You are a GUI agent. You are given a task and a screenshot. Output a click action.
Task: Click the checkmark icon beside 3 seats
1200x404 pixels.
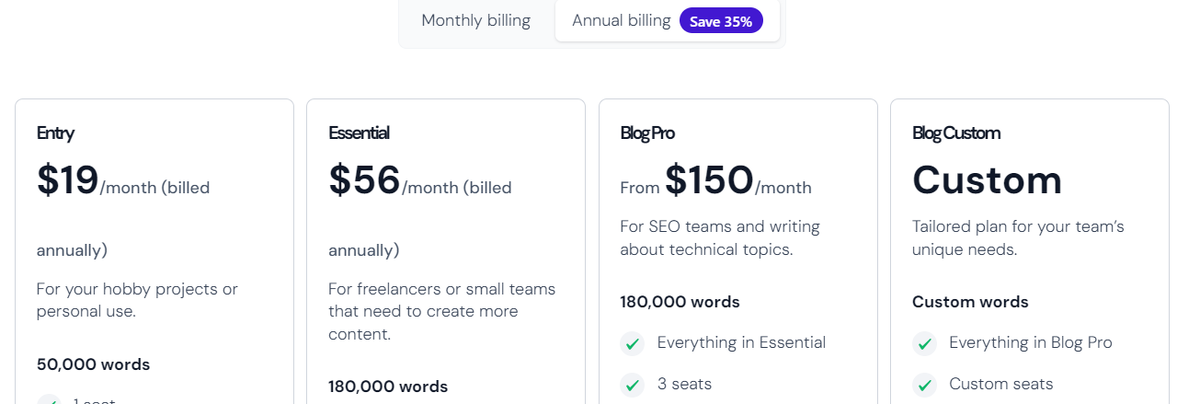pyautogui.click(x=632, y=384)
